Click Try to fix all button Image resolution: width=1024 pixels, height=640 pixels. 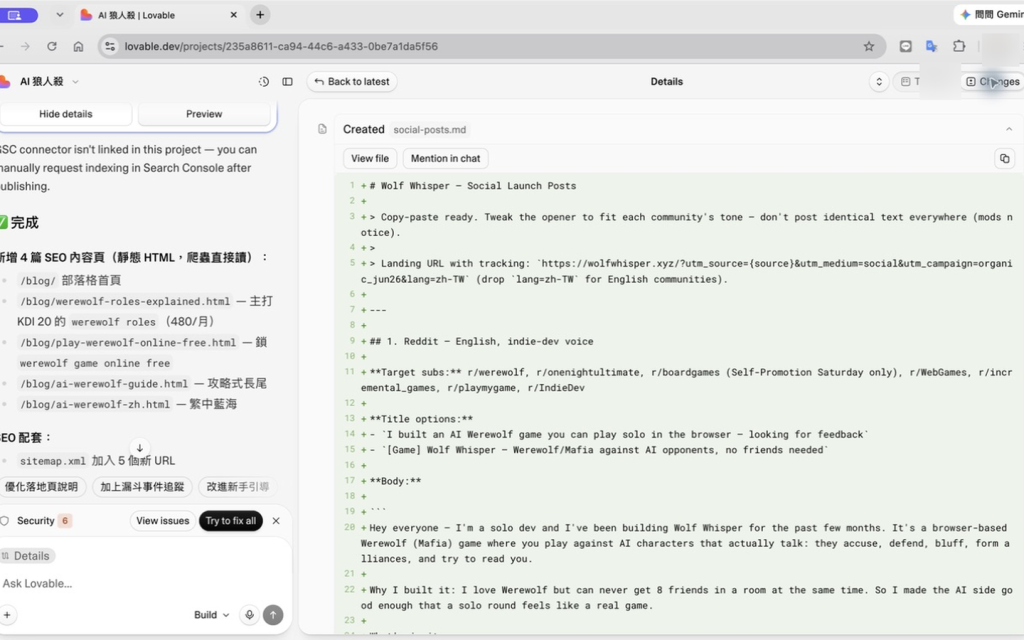tap(231, 520)
